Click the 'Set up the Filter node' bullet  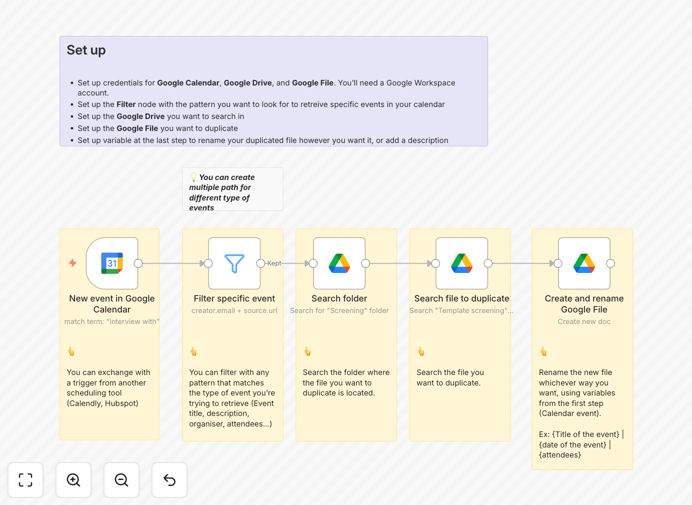261,104
